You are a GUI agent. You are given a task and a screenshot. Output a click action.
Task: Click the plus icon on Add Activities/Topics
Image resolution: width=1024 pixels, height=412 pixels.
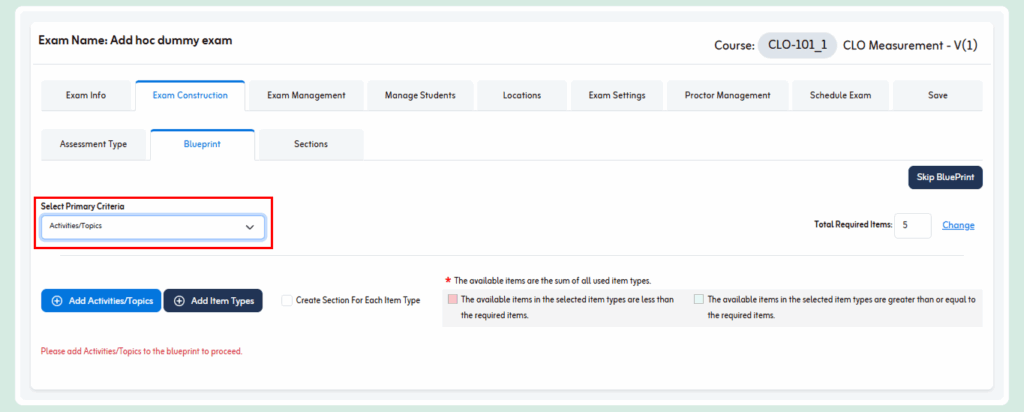click(57, 301)
